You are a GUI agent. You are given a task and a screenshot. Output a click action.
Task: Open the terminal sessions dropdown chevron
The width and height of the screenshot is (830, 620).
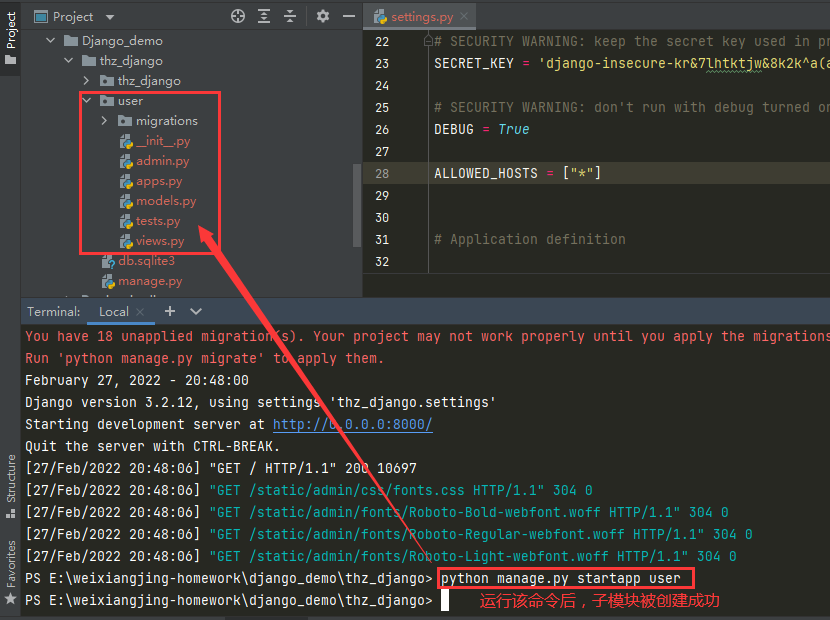click(x=196, y=311)
